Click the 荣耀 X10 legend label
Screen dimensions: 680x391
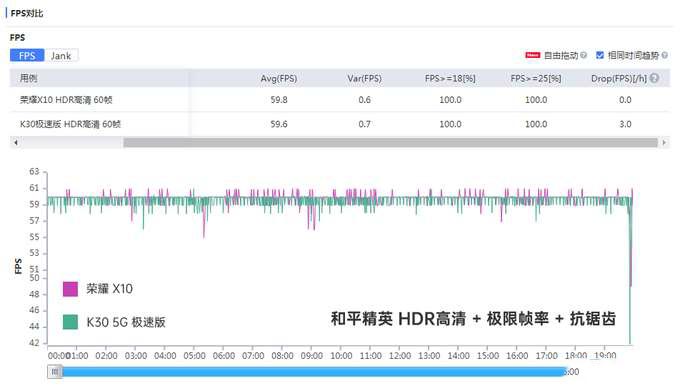(109, 289)
